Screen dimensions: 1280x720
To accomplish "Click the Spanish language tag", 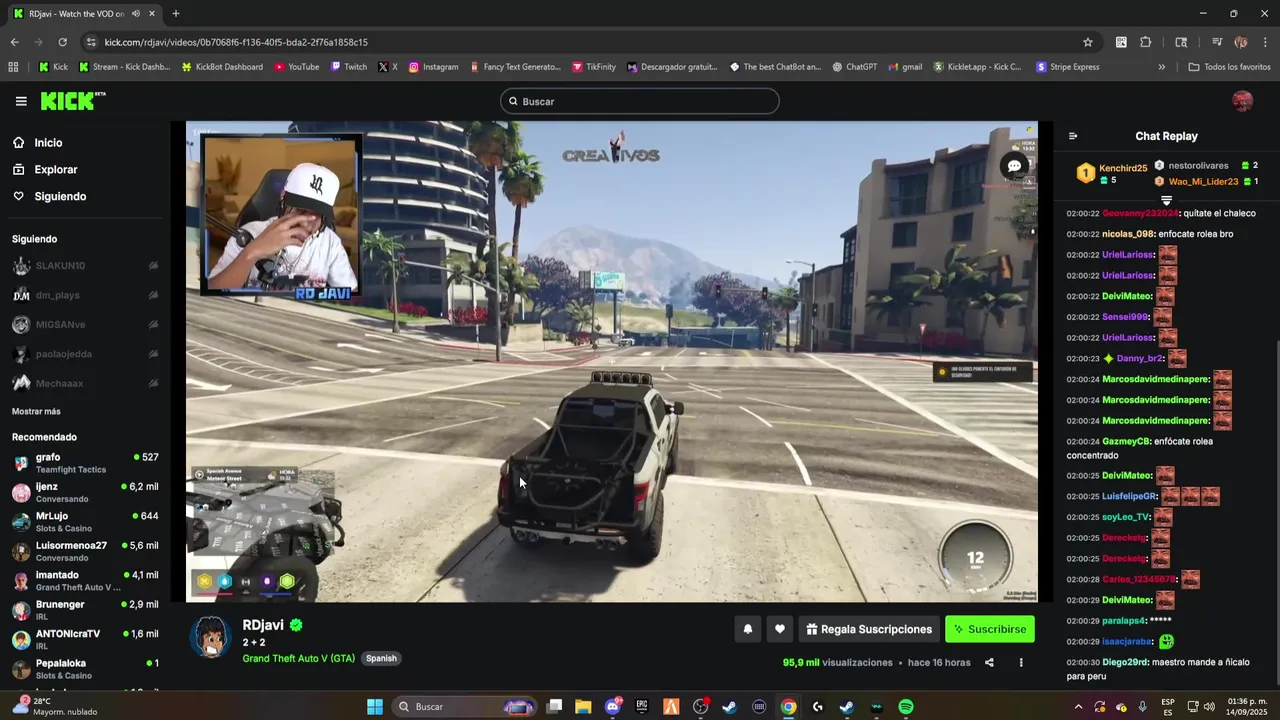I will coord(381,658).
